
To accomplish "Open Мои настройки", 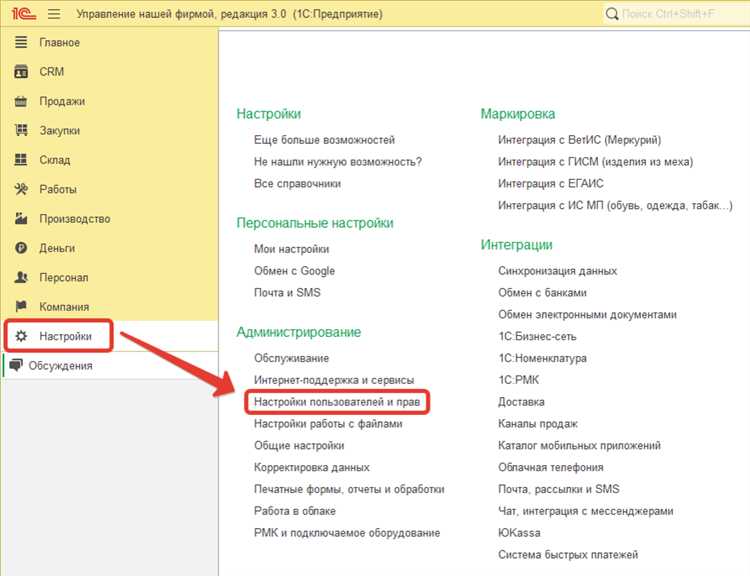I will (x=291, y=249).
